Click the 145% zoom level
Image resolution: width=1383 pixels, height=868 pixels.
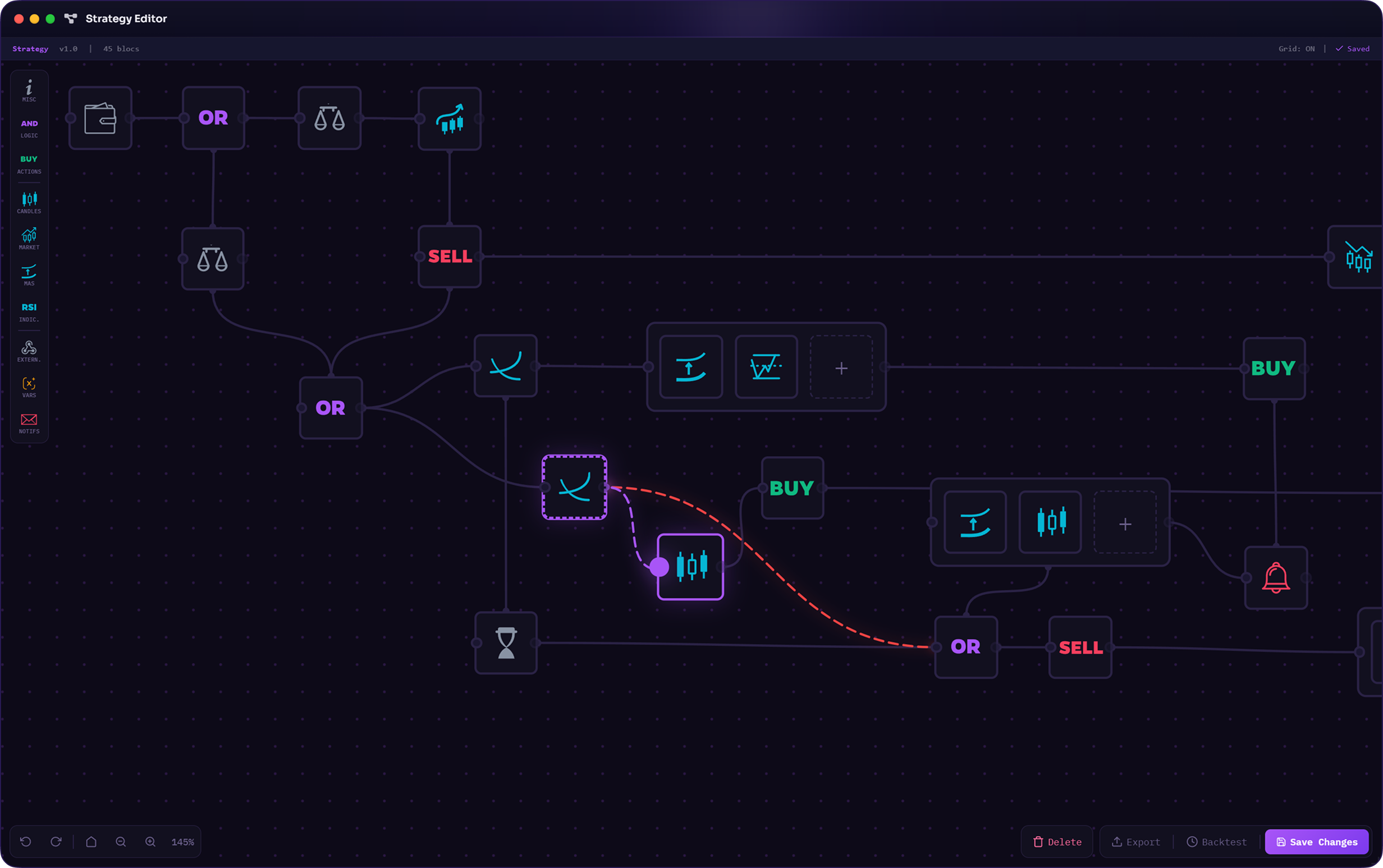tap(182, 842)
